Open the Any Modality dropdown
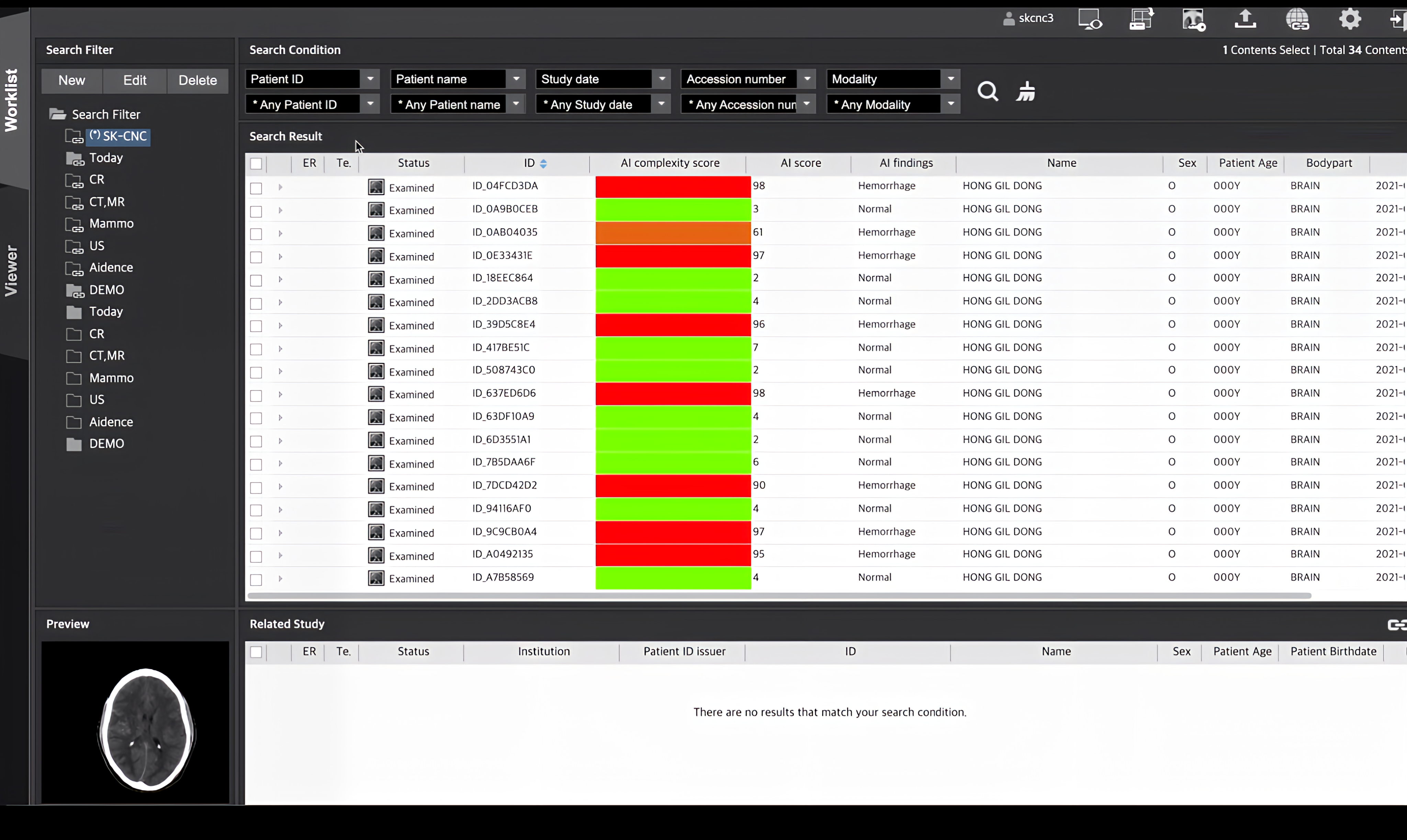 [950, 104]
